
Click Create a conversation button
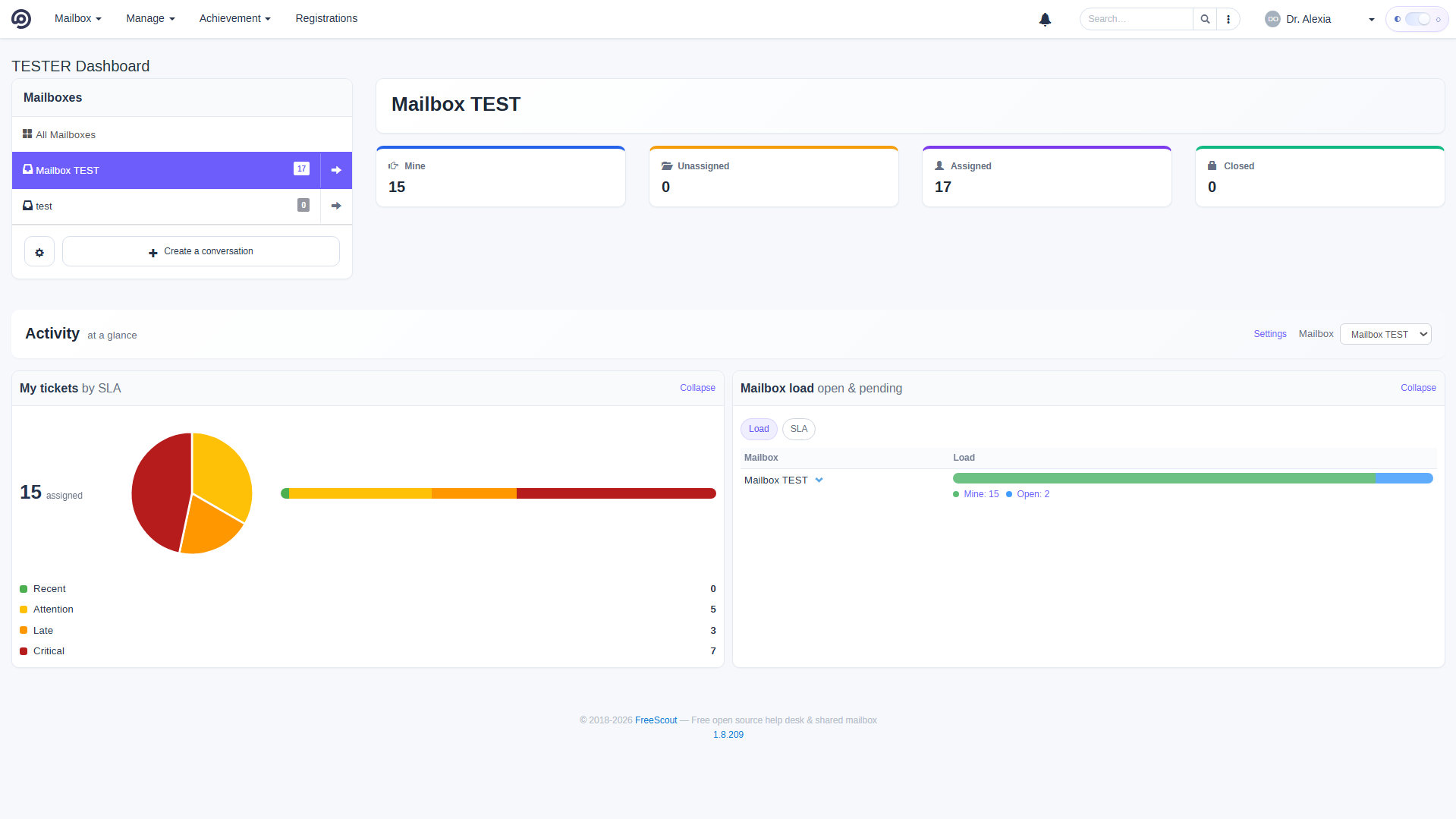click(x=201, y=251)
